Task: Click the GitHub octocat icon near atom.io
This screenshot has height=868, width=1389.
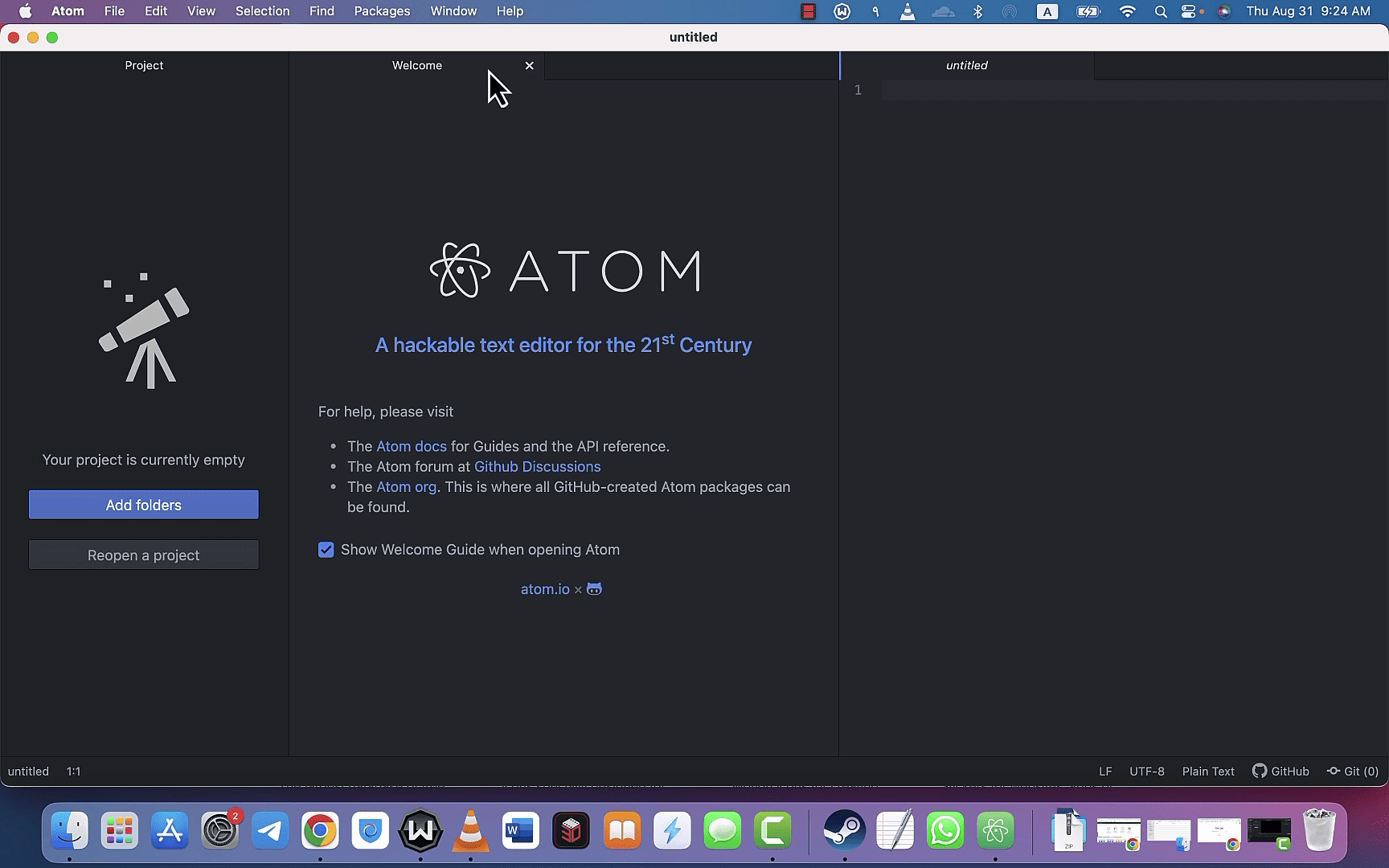Action: tap(594, 589)
